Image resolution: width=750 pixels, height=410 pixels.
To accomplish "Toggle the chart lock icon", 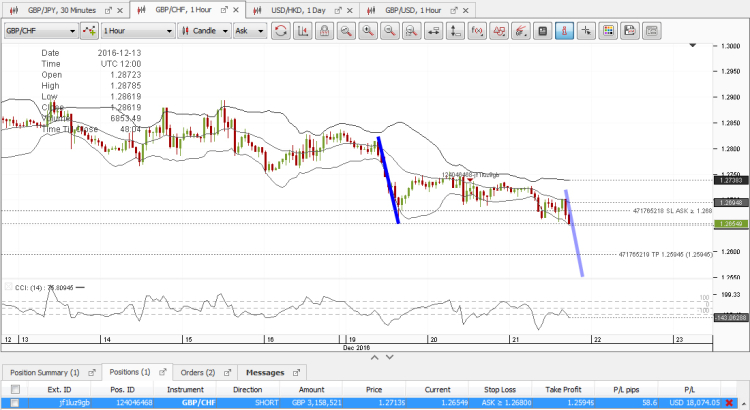I will pos(324,31).
